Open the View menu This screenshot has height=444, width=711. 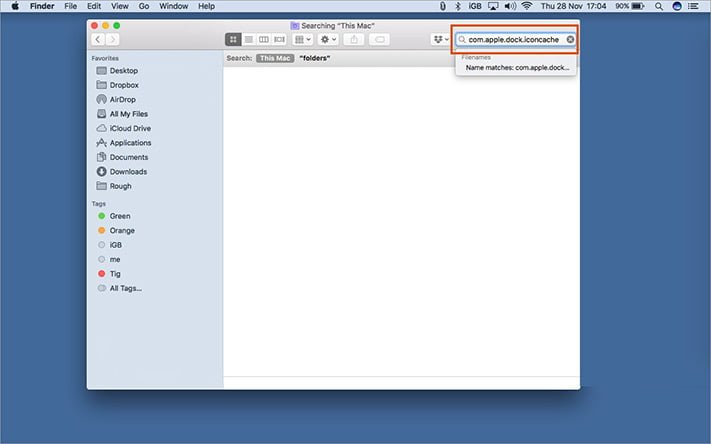pos(120,6)
